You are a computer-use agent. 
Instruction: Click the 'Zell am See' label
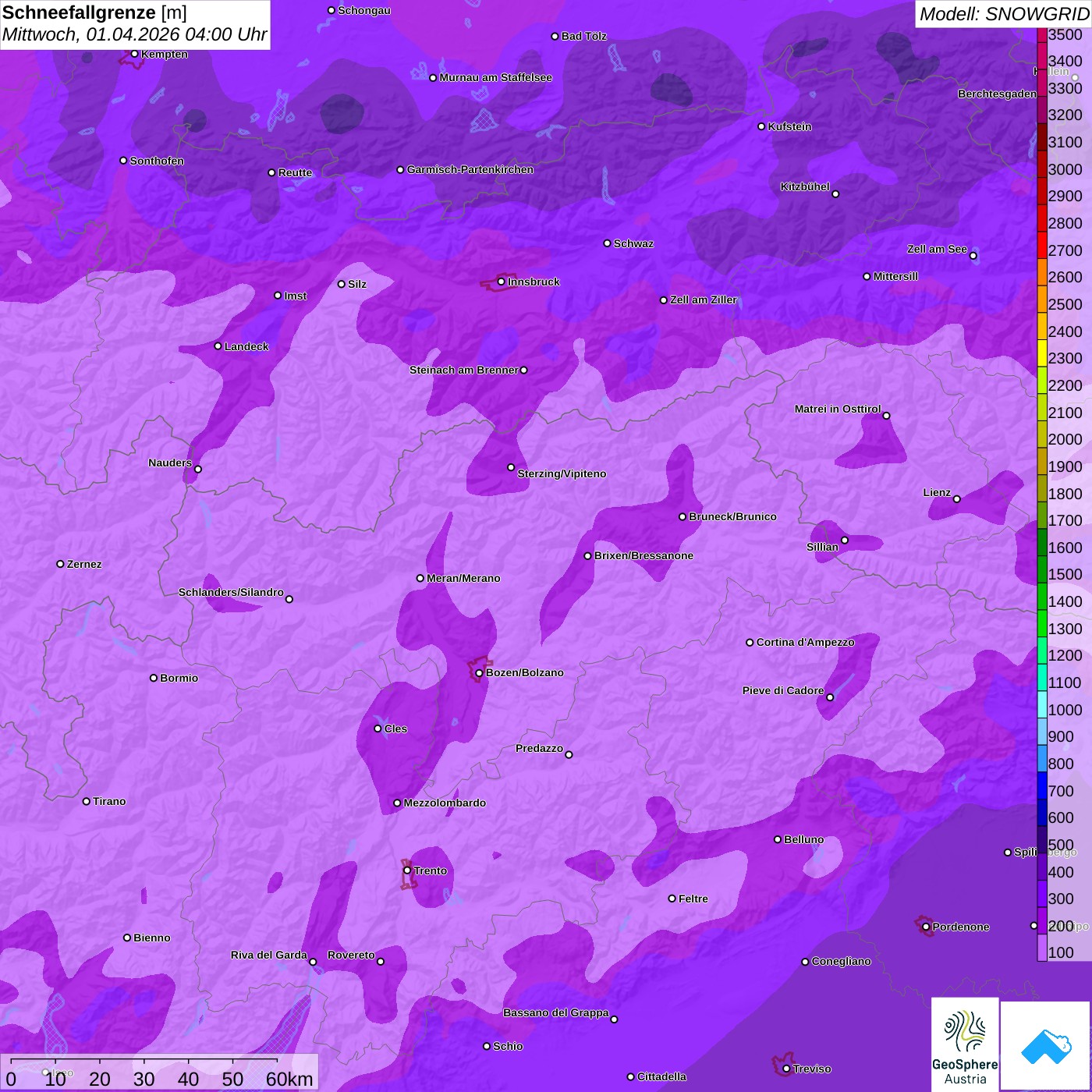point(937,249)
